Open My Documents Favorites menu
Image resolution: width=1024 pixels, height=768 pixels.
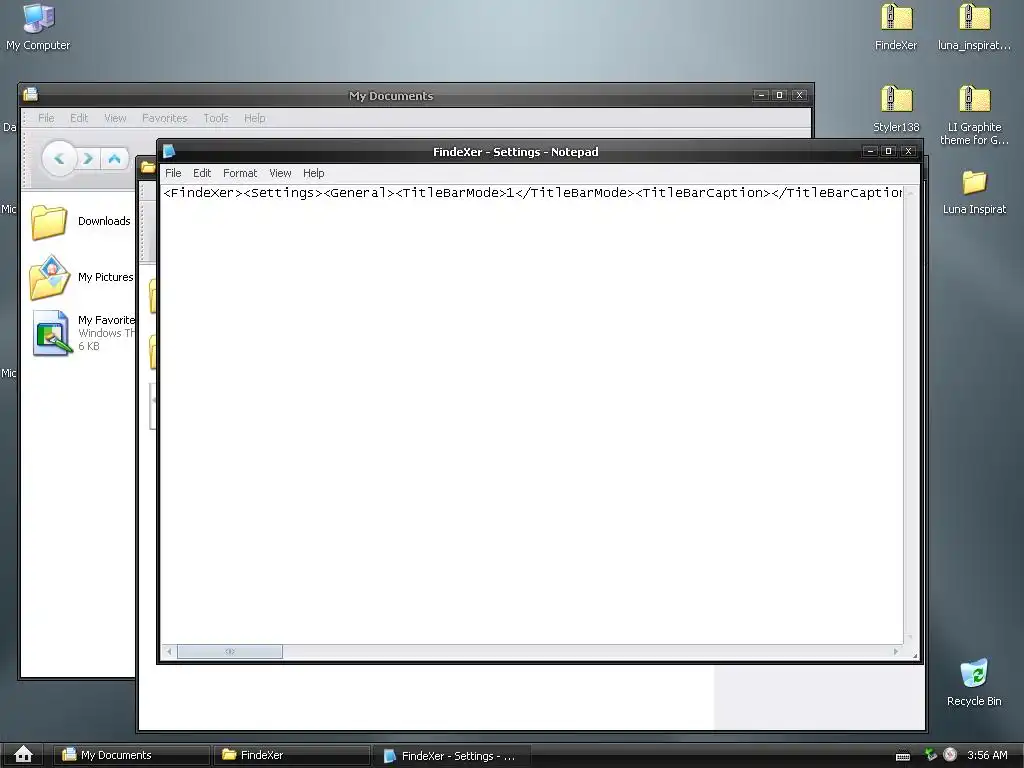(x=165, y=118)
